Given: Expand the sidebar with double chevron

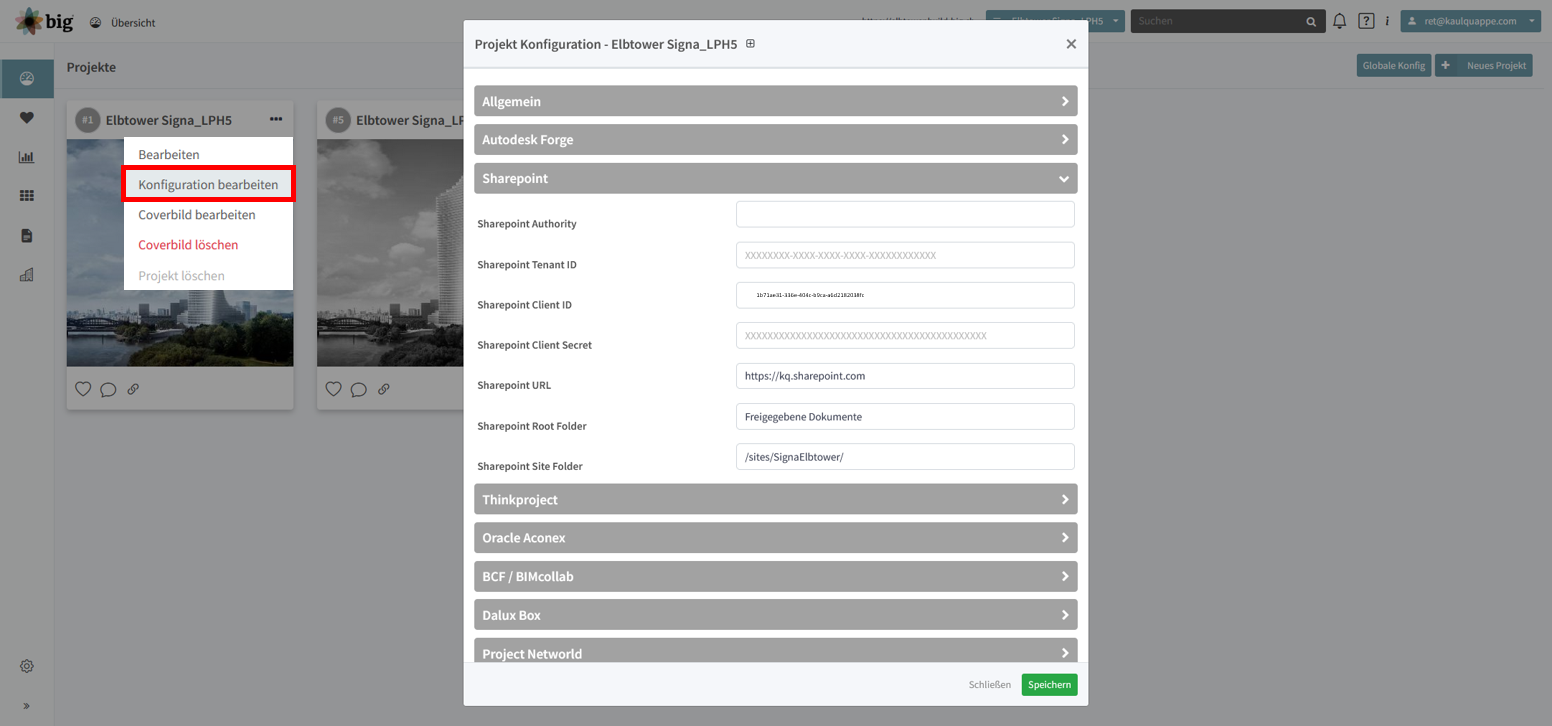Looking at the screenshot, I should coord(27,706).
